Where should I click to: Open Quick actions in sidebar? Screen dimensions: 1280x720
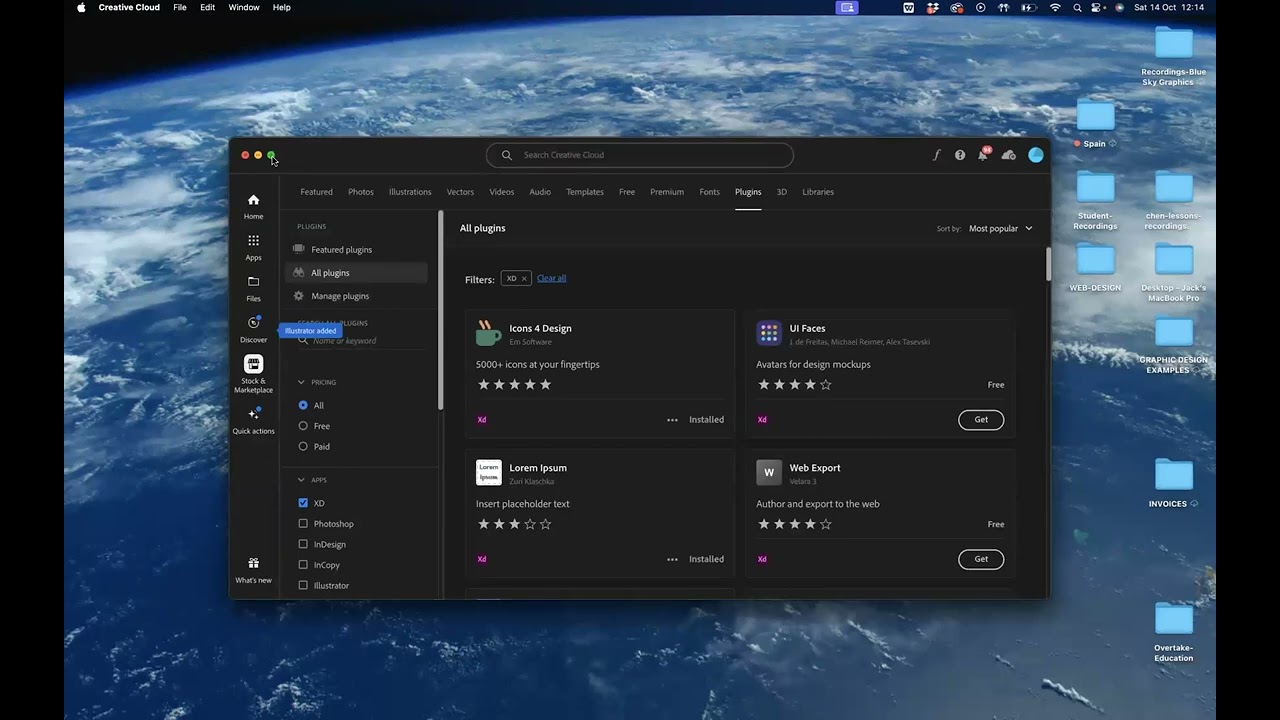[253, 420]
